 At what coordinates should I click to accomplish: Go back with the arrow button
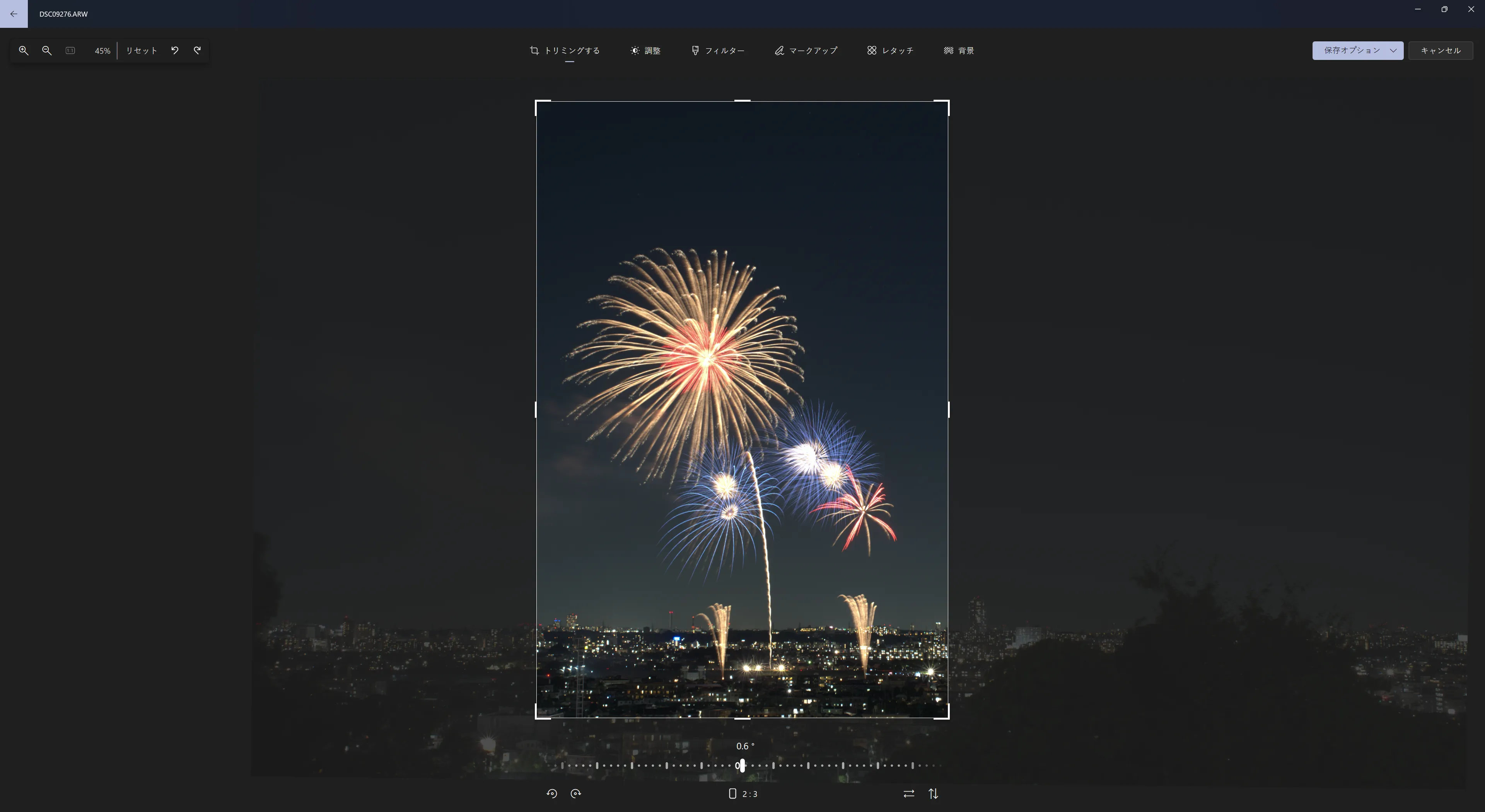(14, 14)
